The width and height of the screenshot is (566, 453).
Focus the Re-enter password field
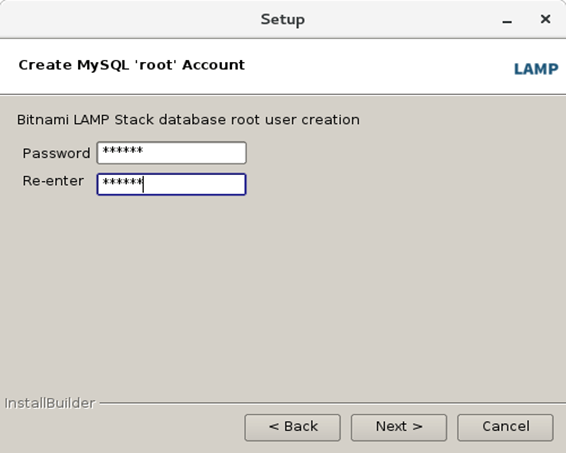click(171, 184)
